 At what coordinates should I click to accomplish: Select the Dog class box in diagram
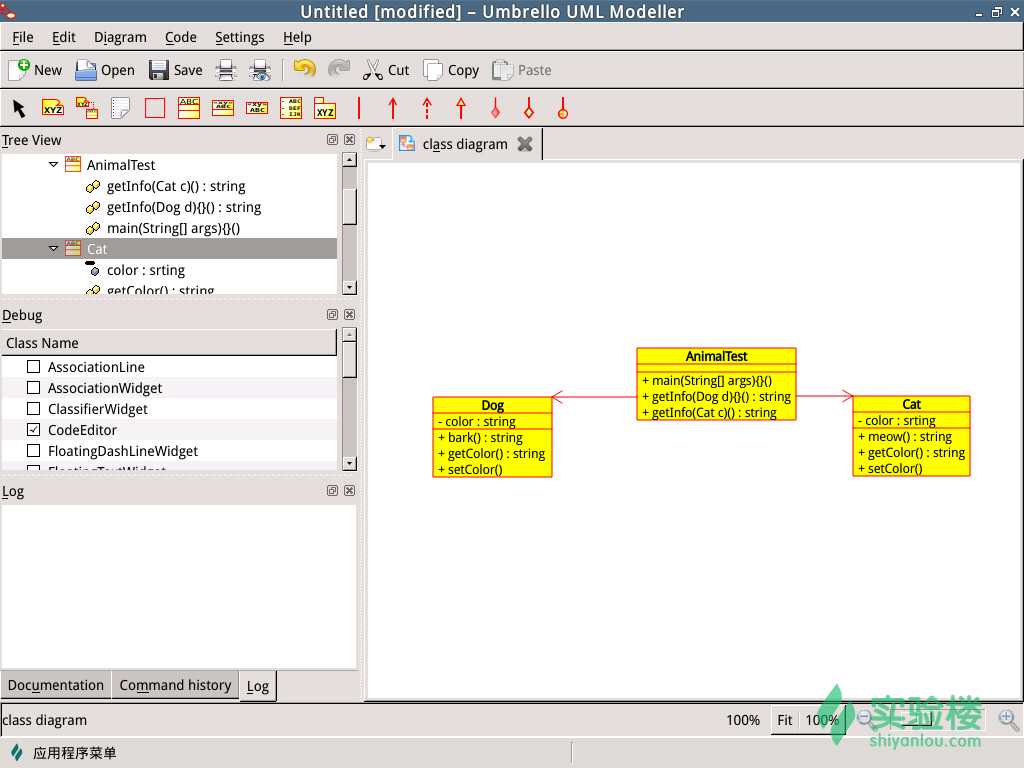pos(492,437)
